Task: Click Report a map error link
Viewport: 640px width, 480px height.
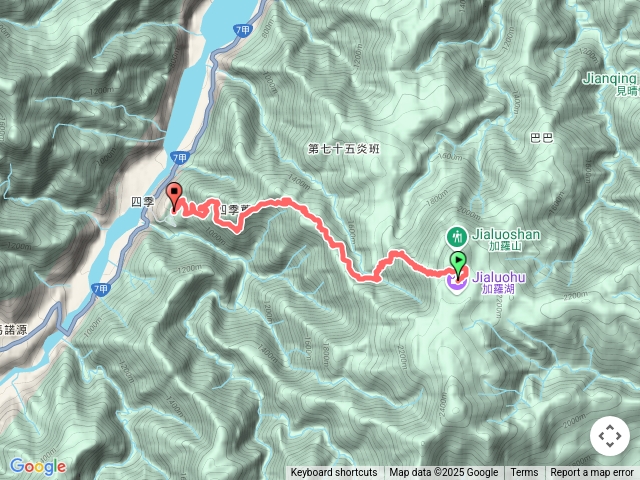Action: coord(592,473)
